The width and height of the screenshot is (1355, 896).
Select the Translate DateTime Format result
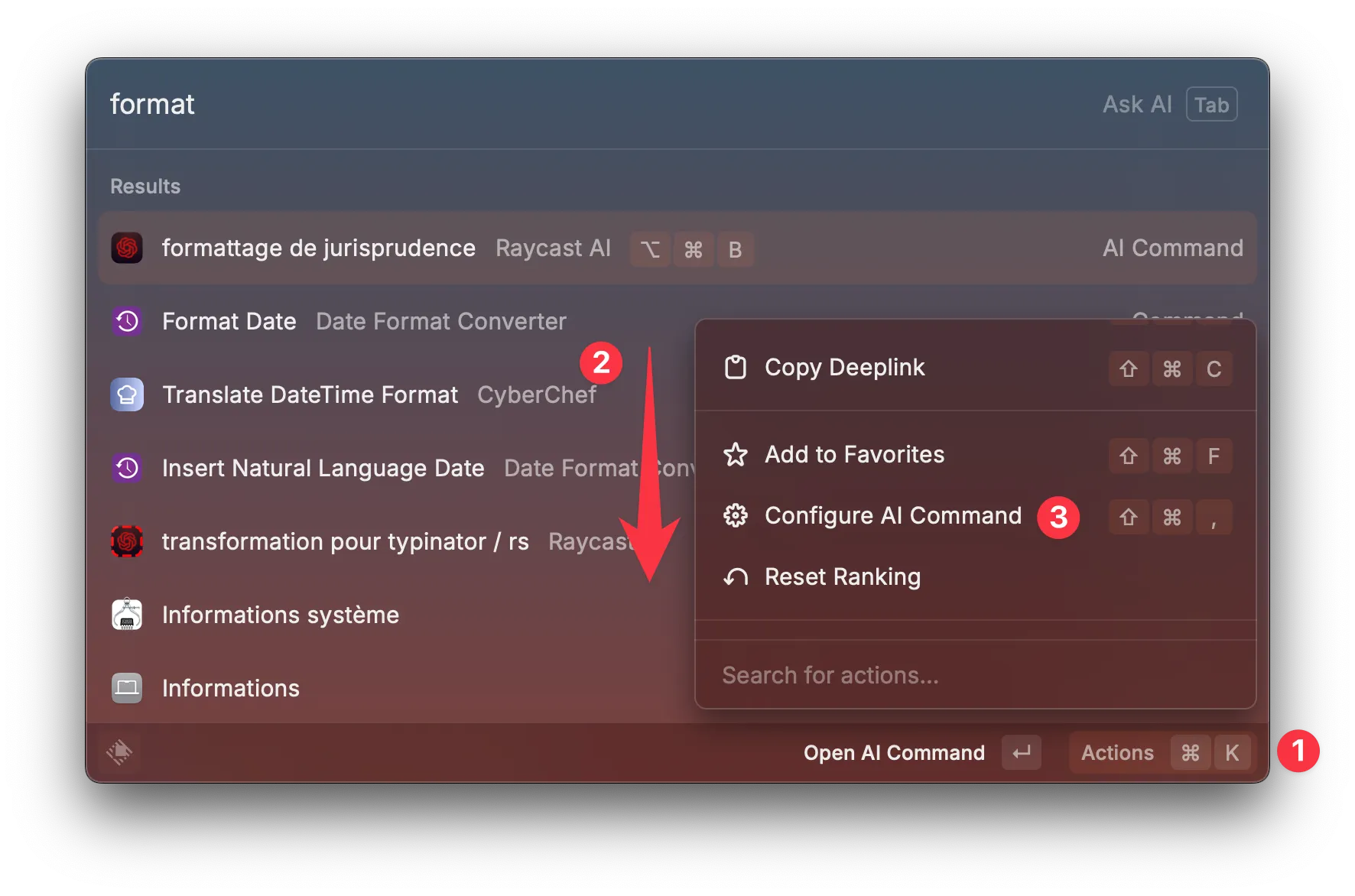398,394
